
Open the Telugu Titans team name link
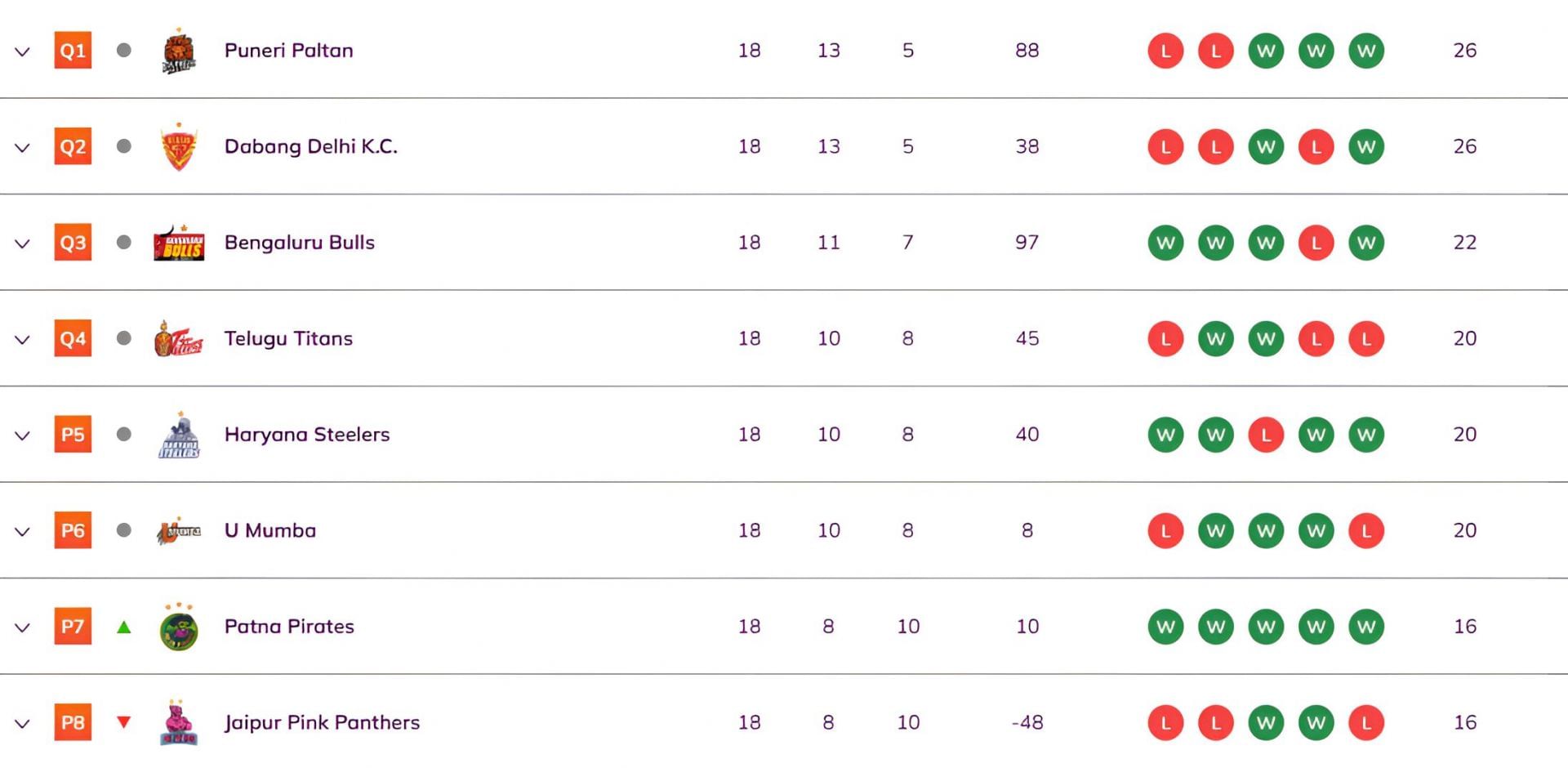(x=288, y=338)
